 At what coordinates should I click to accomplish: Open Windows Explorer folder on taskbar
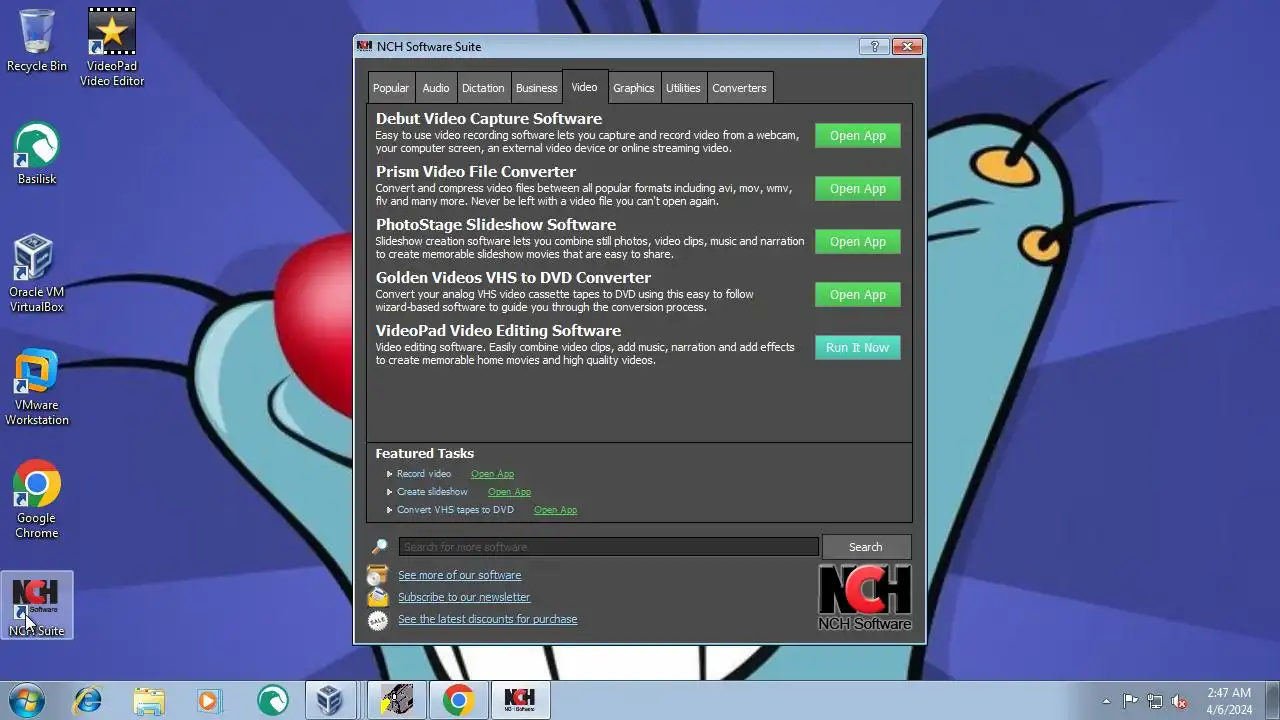149,700
